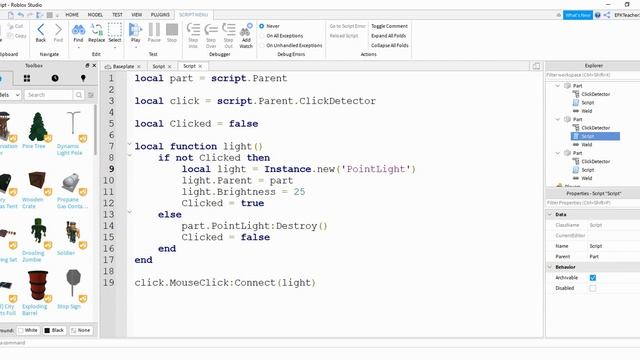The image size is (640, 360).
Task: Select On Unhandled Exceptions radio option
Action: click(262, 46)
